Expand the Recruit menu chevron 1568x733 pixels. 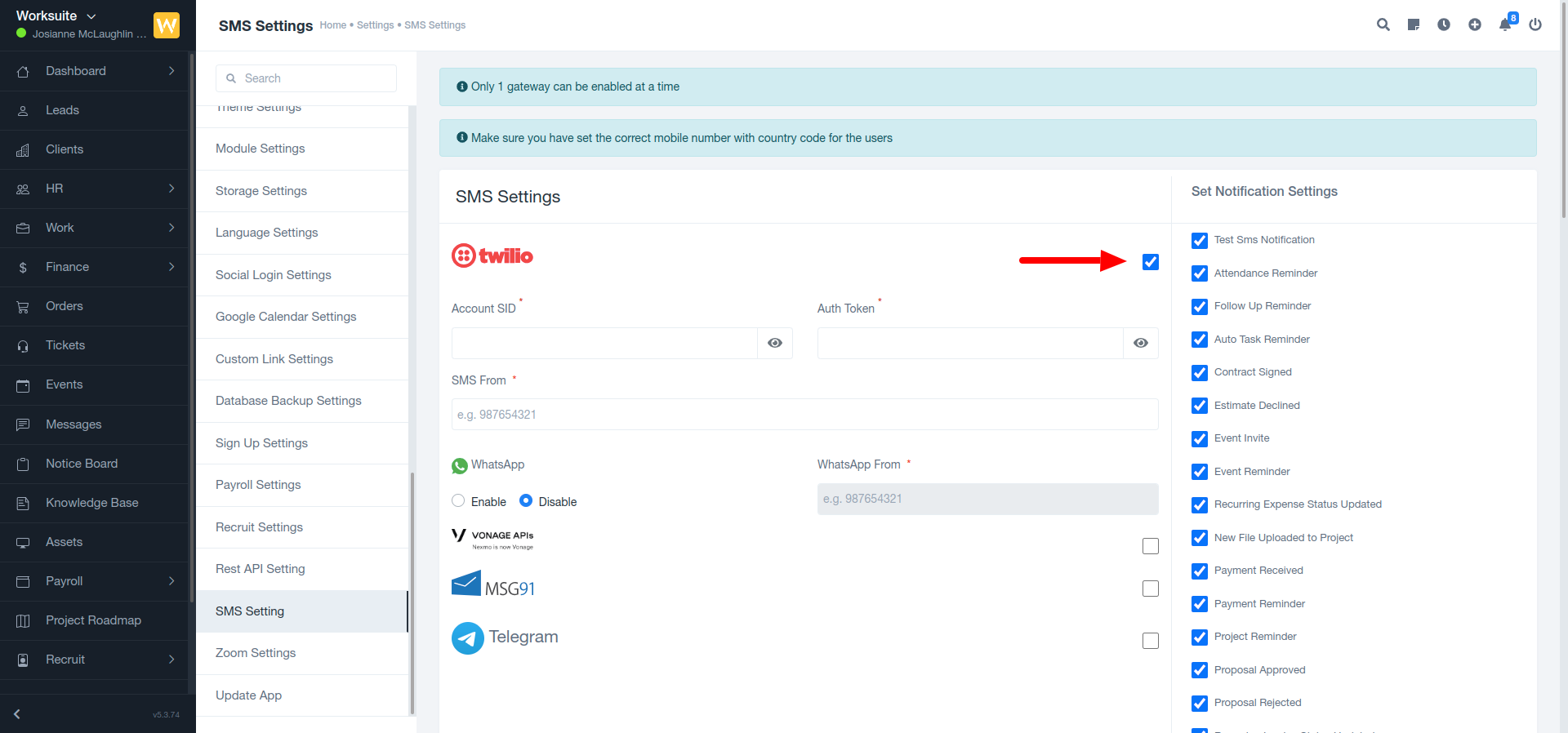click(x=171, y=660)
